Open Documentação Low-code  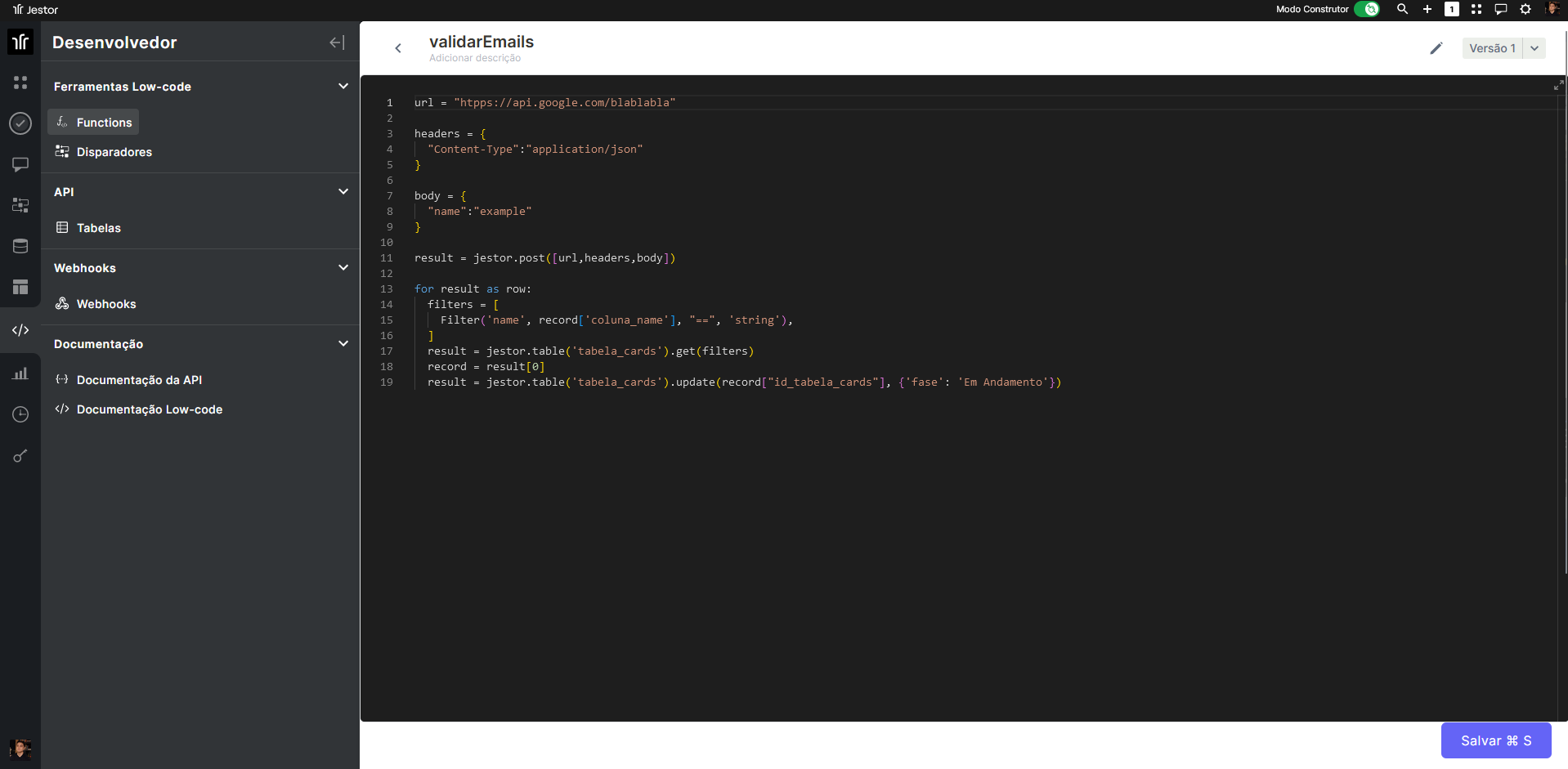click(x=138, y=409)
